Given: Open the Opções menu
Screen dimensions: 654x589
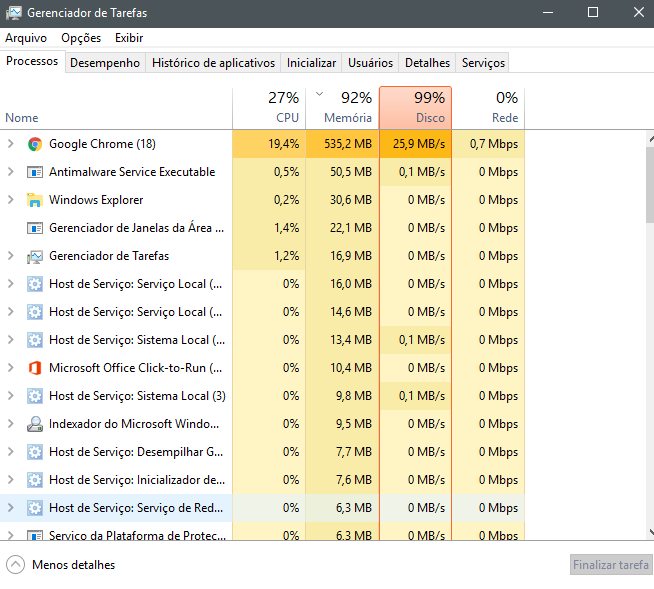Looking at the screenshot, I should pos(81,38).
